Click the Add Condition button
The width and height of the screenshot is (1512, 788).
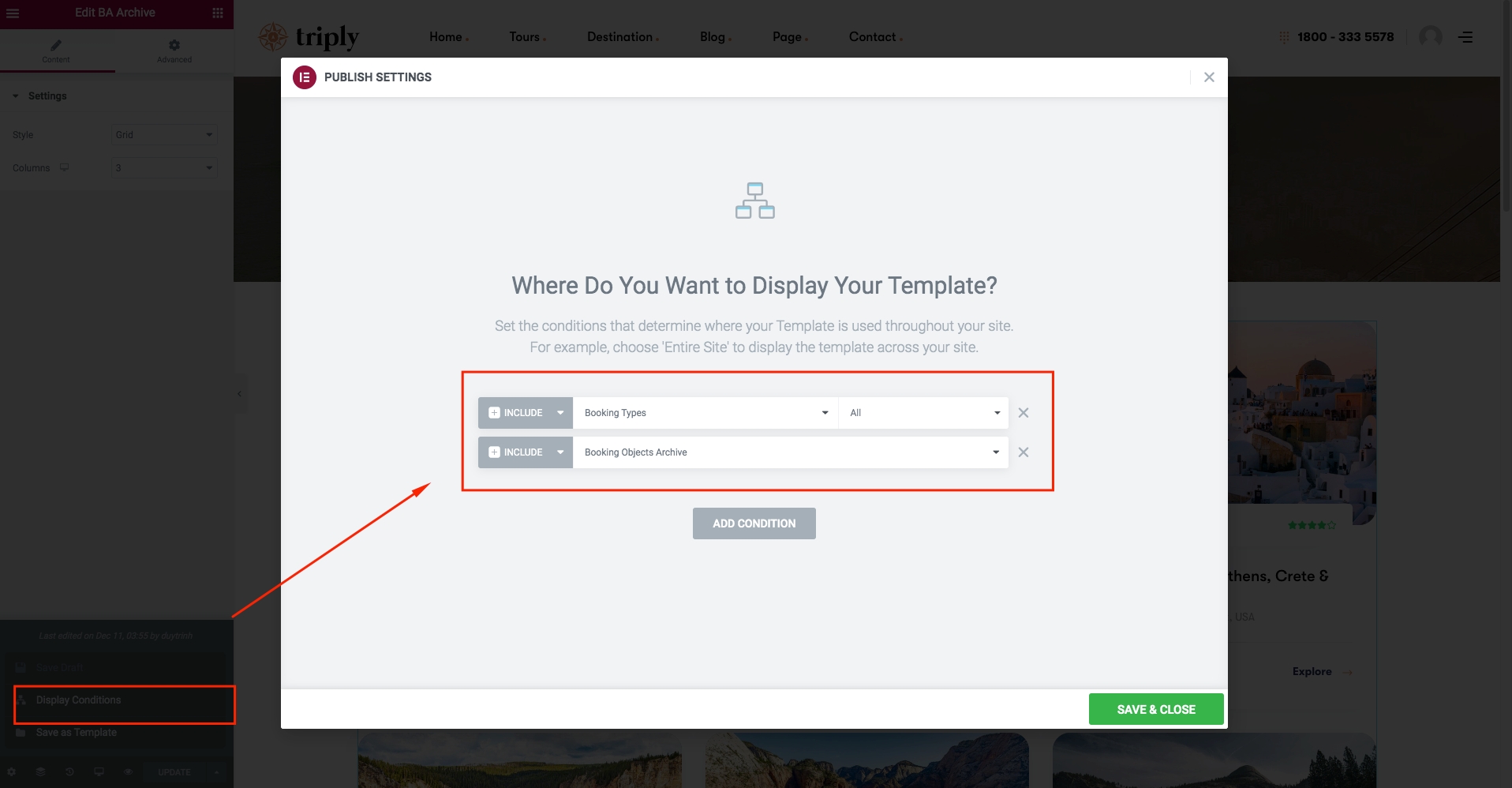pyautogui.click(x=754, y=523)
